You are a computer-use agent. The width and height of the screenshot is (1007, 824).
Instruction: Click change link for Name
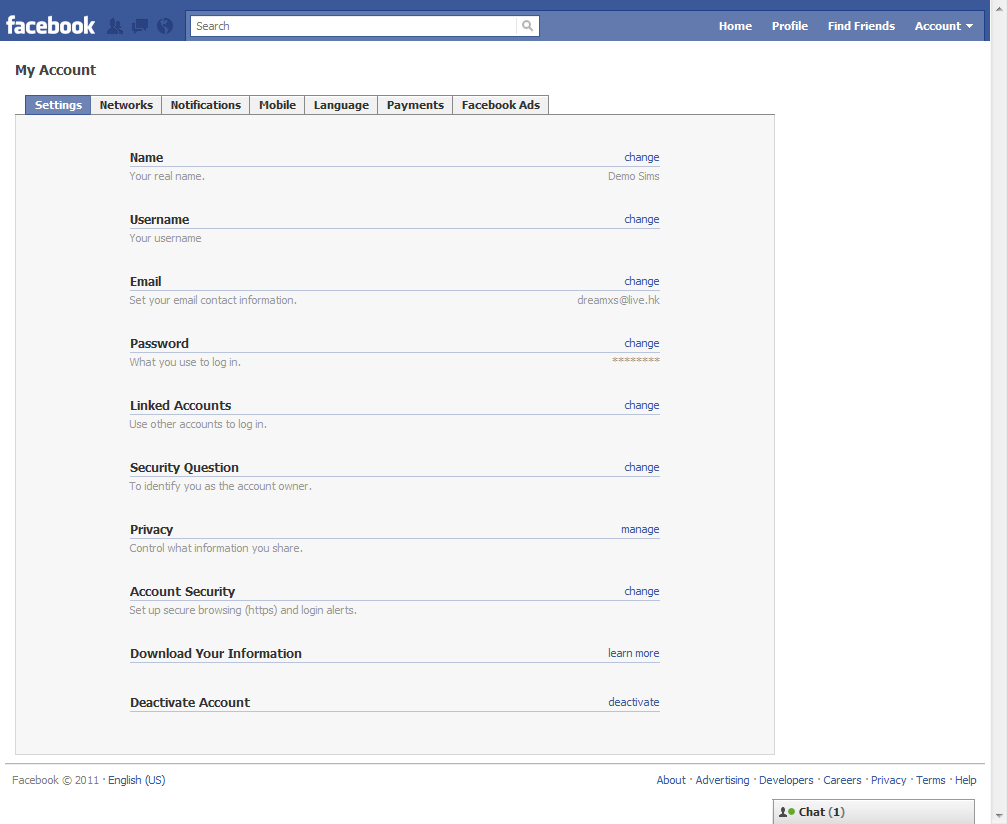pos(642,157)
